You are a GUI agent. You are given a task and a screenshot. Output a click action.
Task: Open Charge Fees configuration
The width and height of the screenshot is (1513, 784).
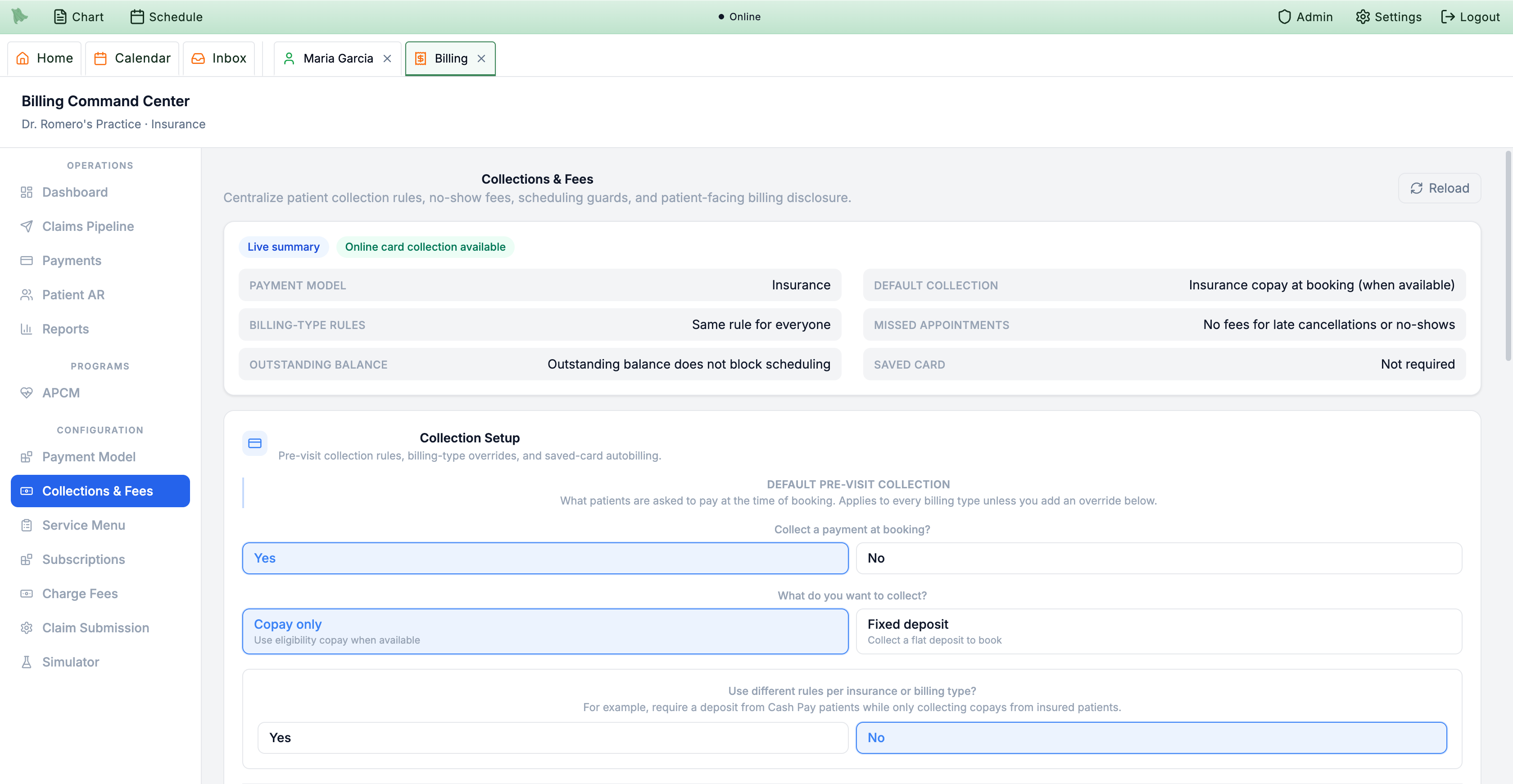click(x=100, y=593)
